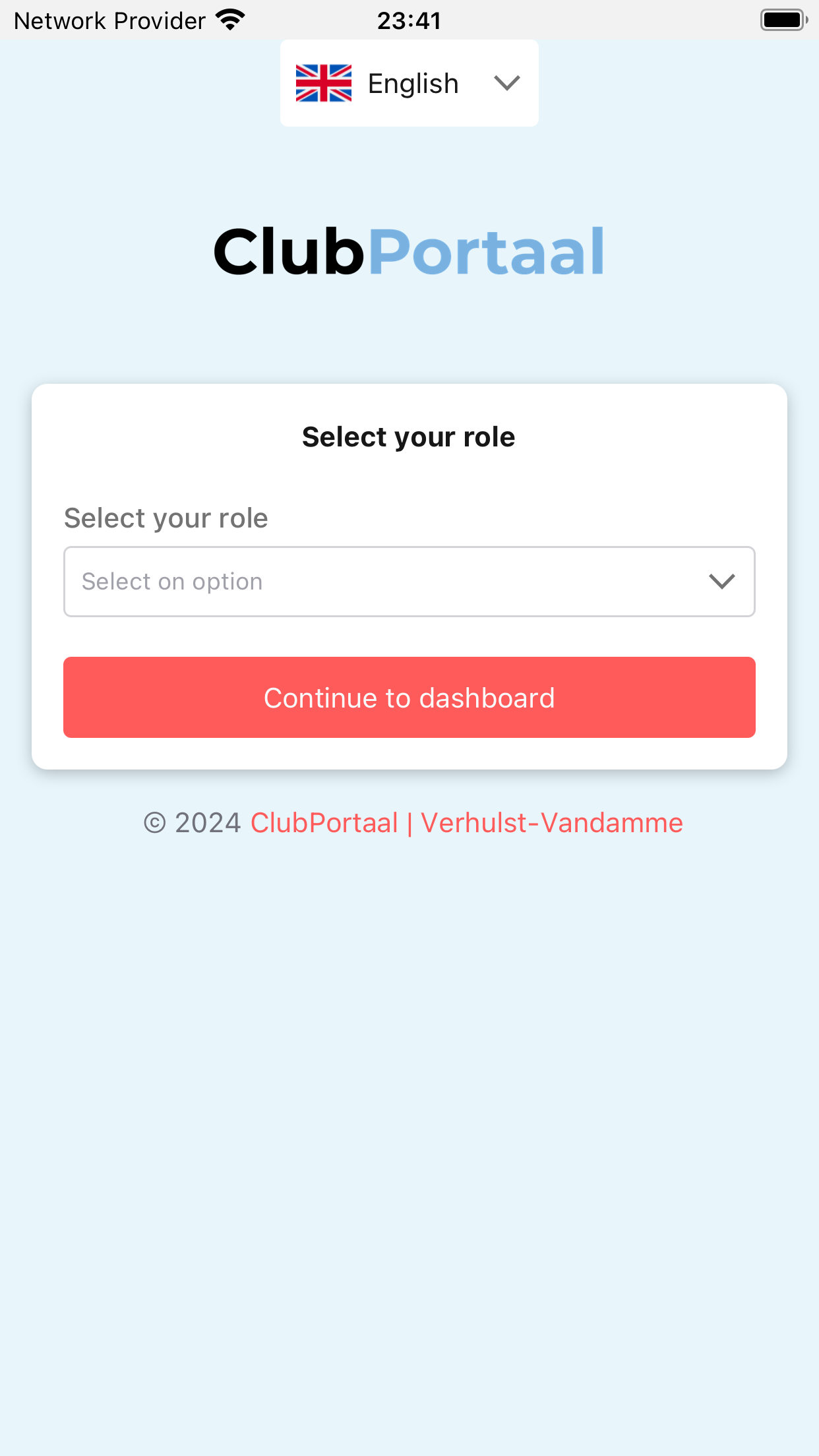Click the black Club part of the logo
The width and height of the screenshot is (819, 1456).
289,251
